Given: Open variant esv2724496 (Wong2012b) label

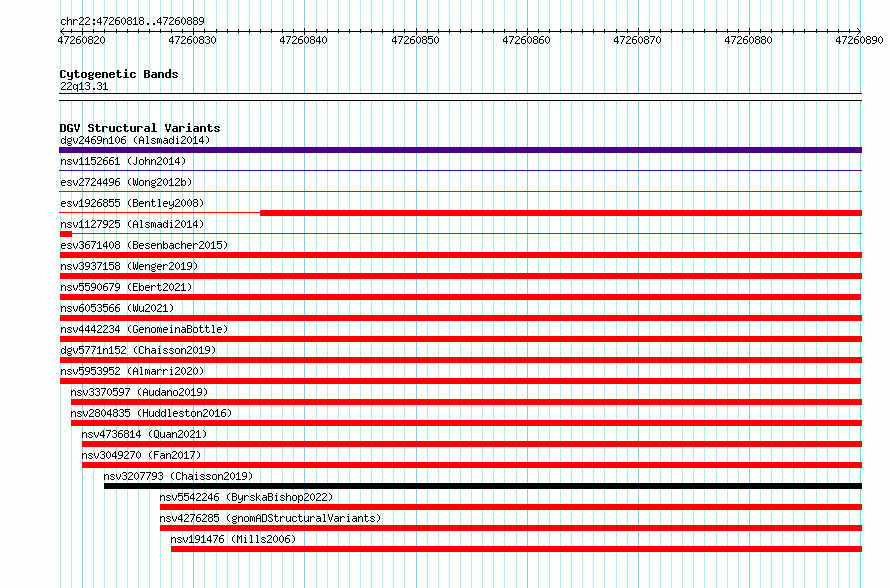Looking at the screenshot, I should (126, 182).
